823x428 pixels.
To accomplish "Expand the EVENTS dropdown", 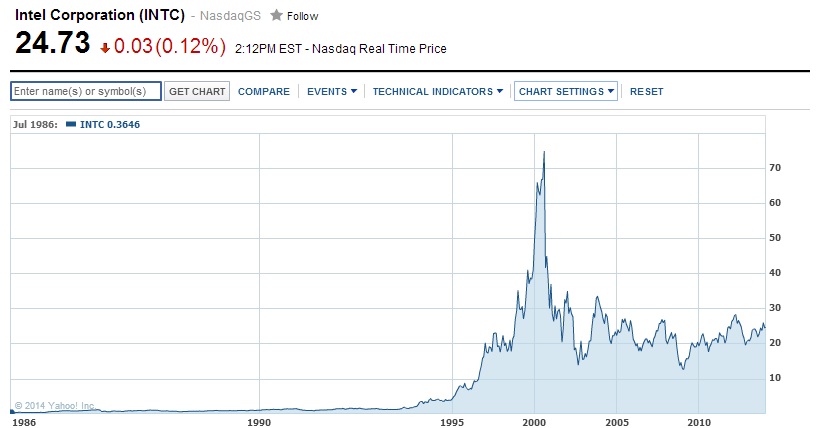I will [x=332, y=91].
